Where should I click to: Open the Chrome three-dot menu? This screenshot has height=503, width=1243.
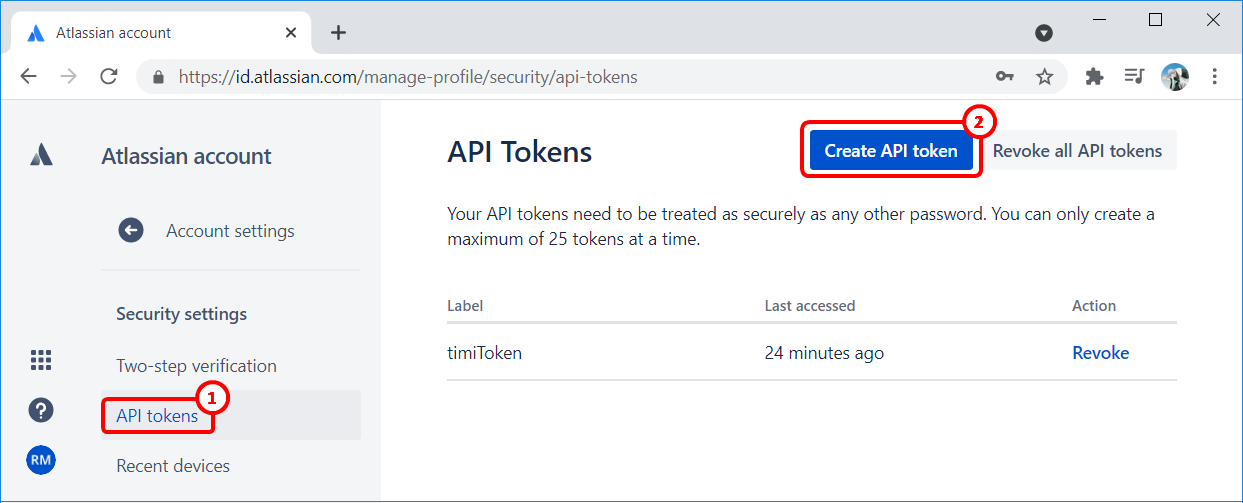tap(1215, 76)
